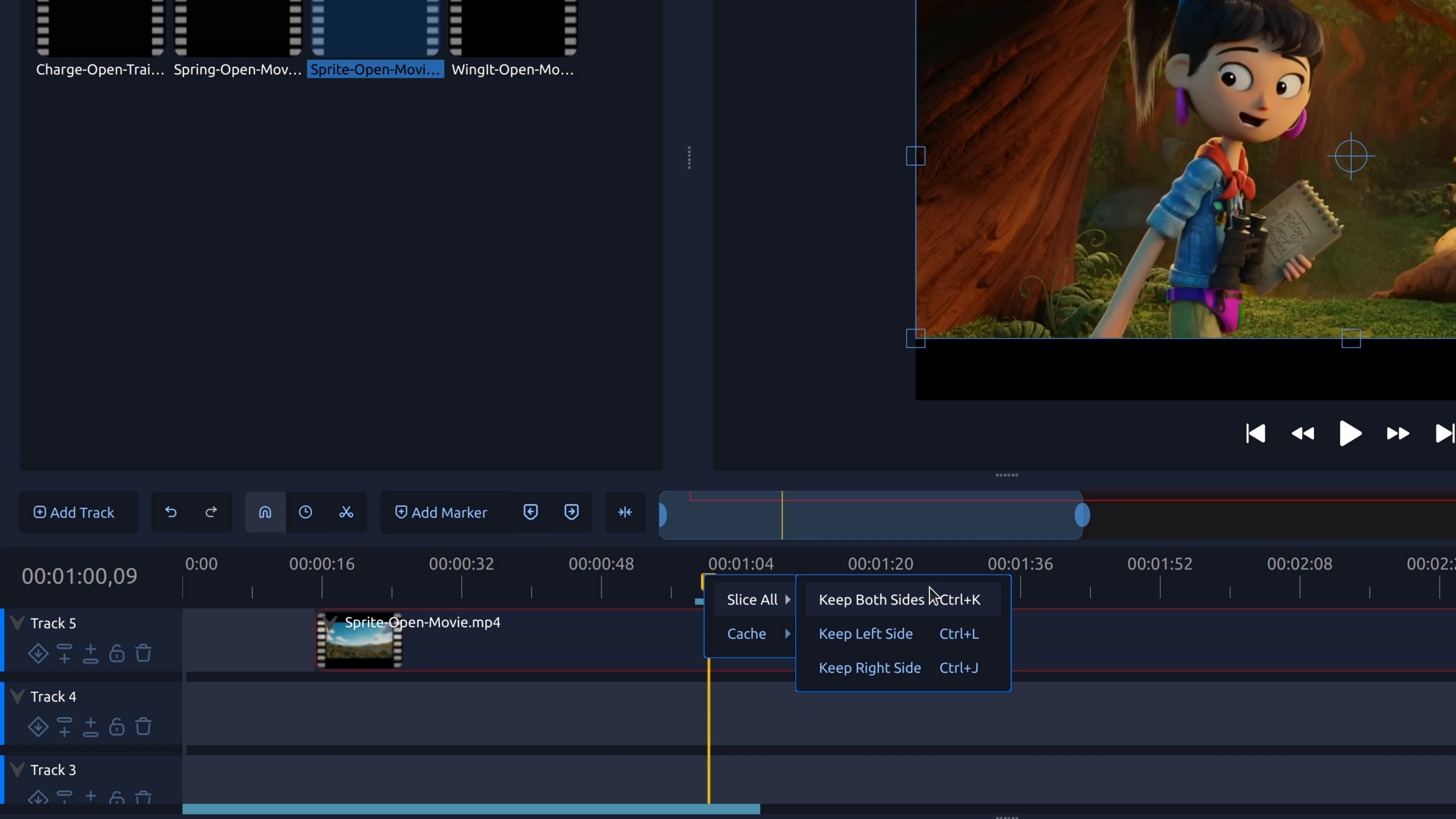
Task: Click the undo icon
Action: coord(171,512)
